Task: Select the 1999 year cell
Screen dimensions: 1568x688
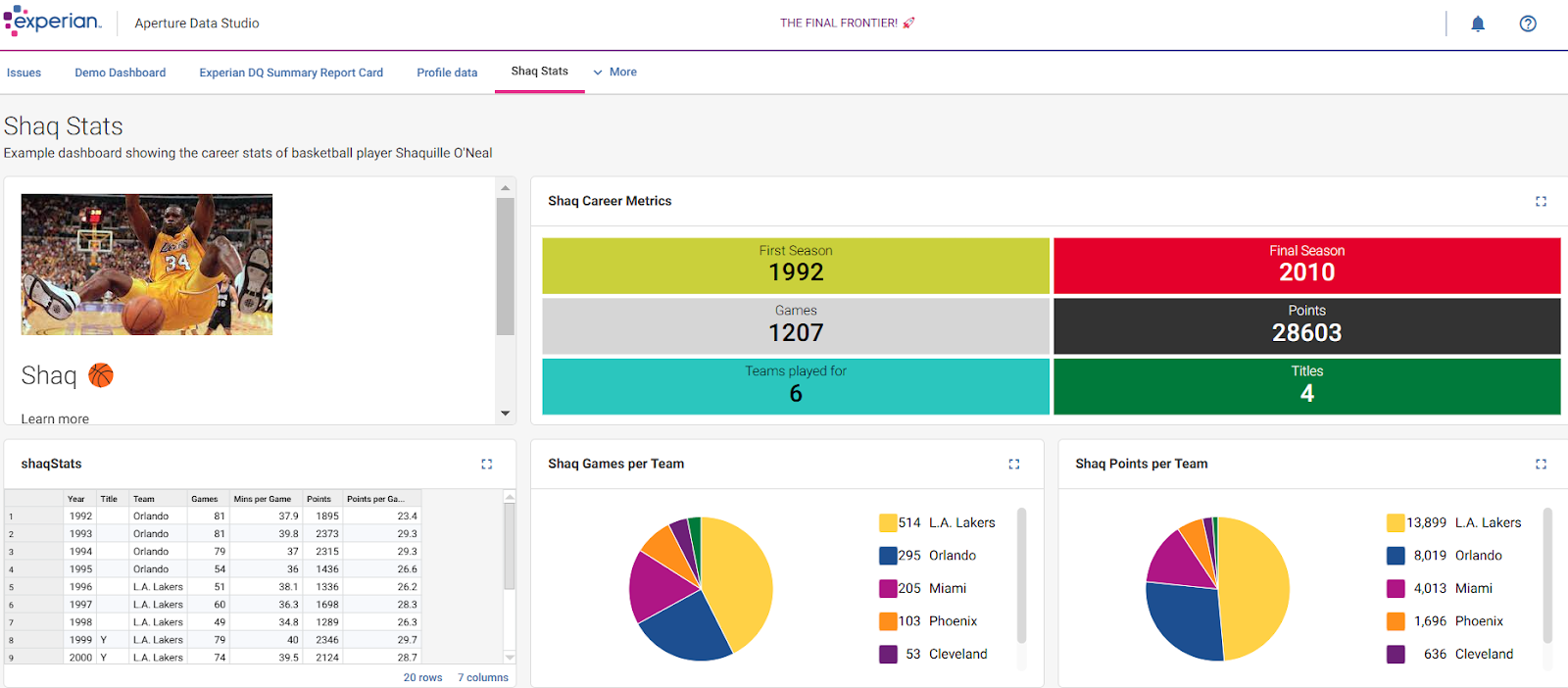Action: click(x=80, y=640)
